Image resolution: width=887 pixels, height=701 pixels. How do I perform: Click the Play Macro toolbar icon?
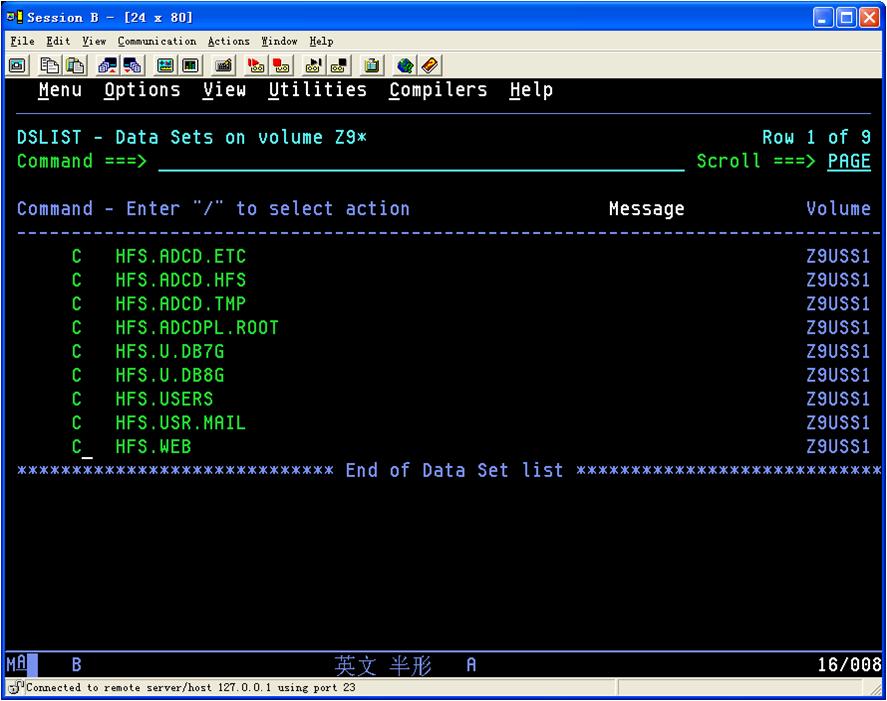pyautogui.click(x=314, y=66)
